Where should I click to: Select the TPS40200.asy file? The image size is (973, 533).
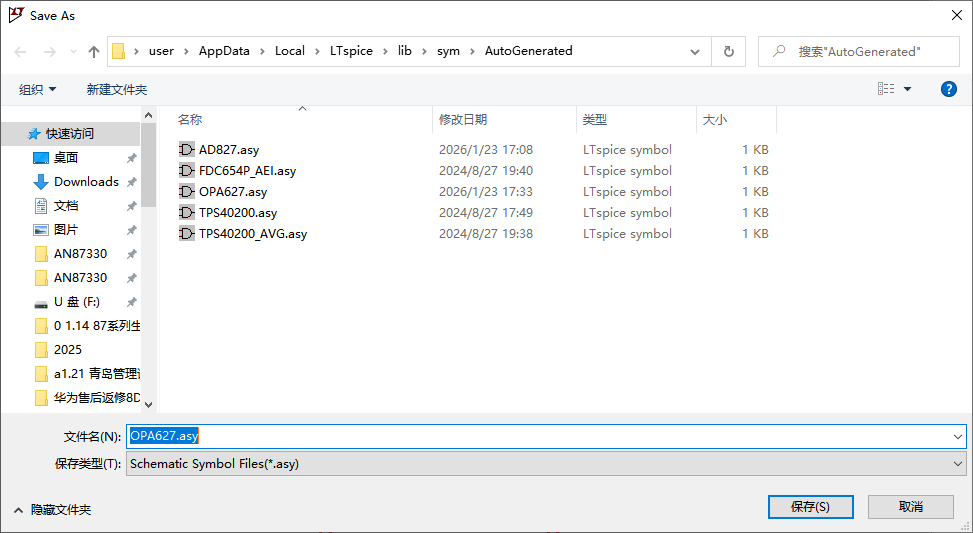(x=238, y=213)
